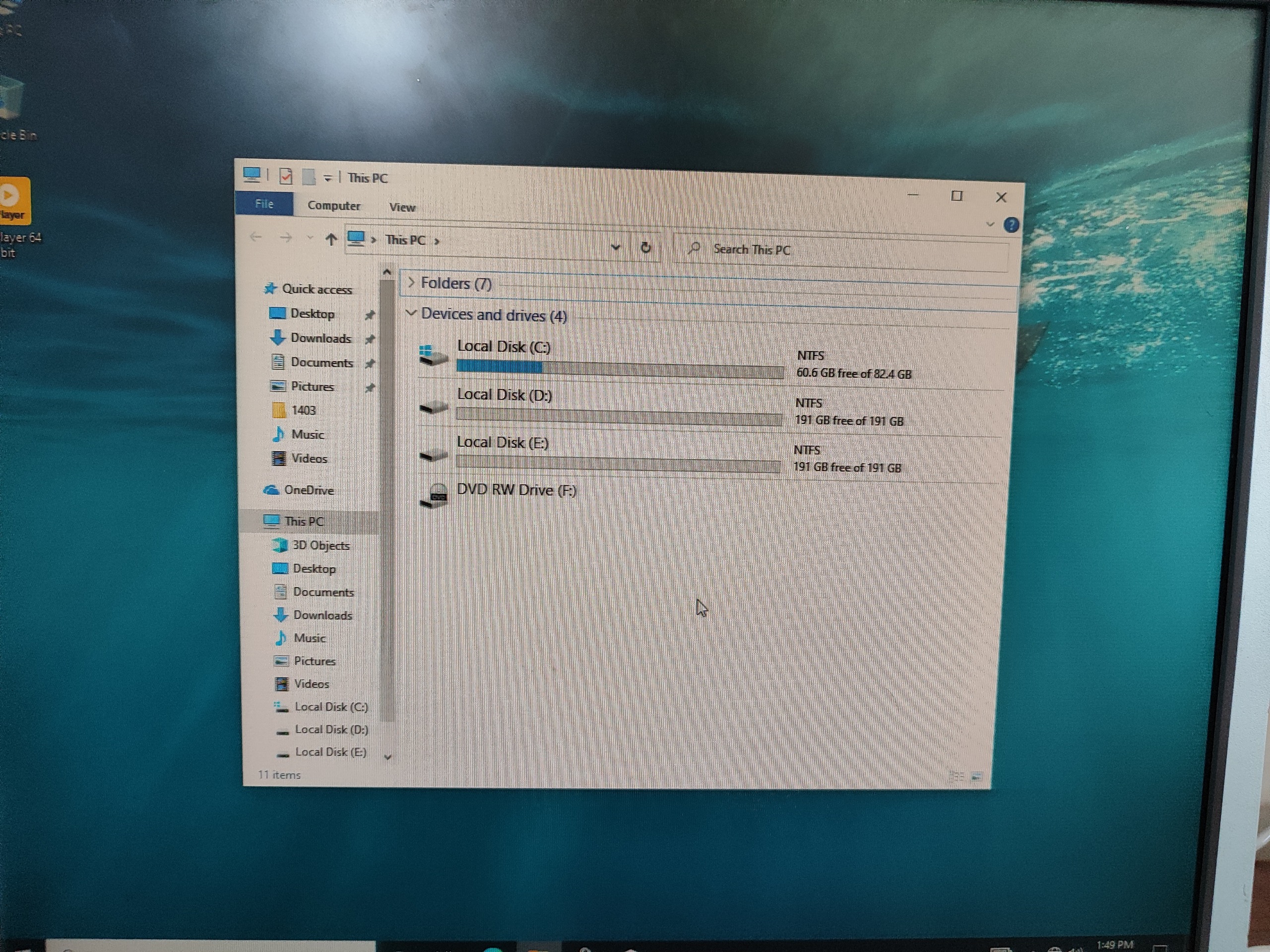Select DVD RW Drive (F:) icon

(x=435, y=495)
